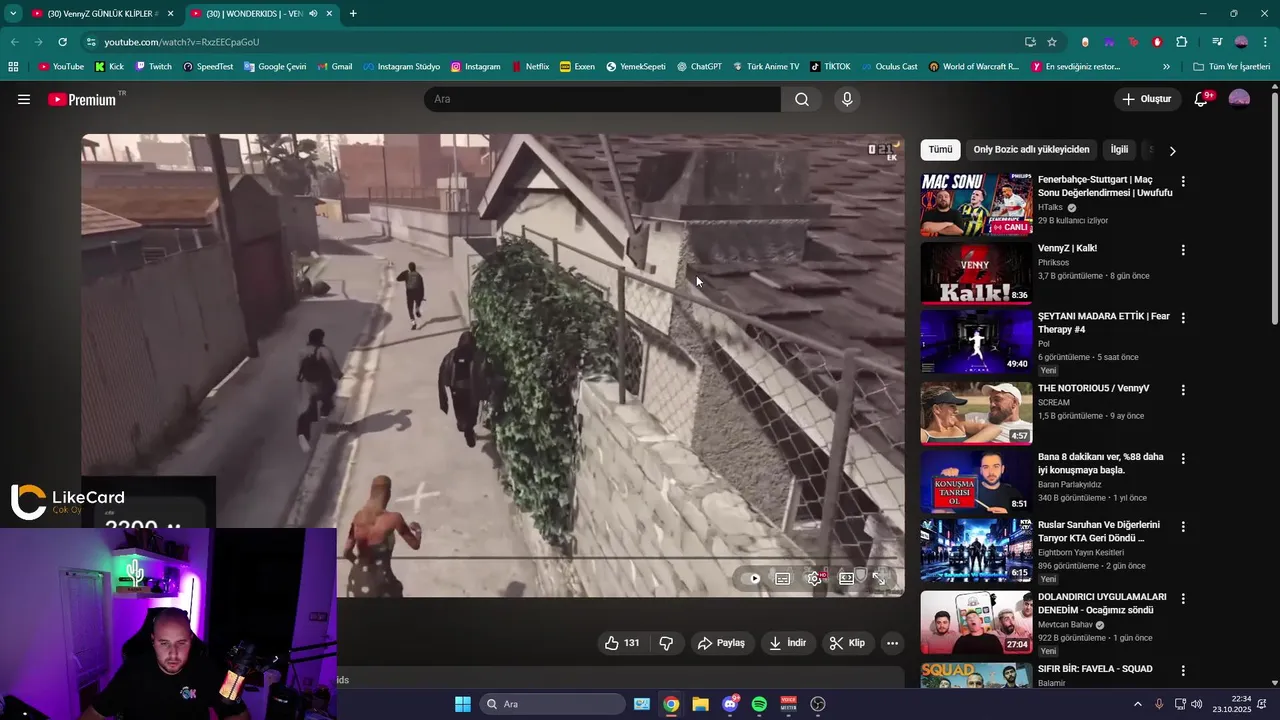Create a clip with Klip button
This screenshot has width=1280, height=720.
[848, 643]
